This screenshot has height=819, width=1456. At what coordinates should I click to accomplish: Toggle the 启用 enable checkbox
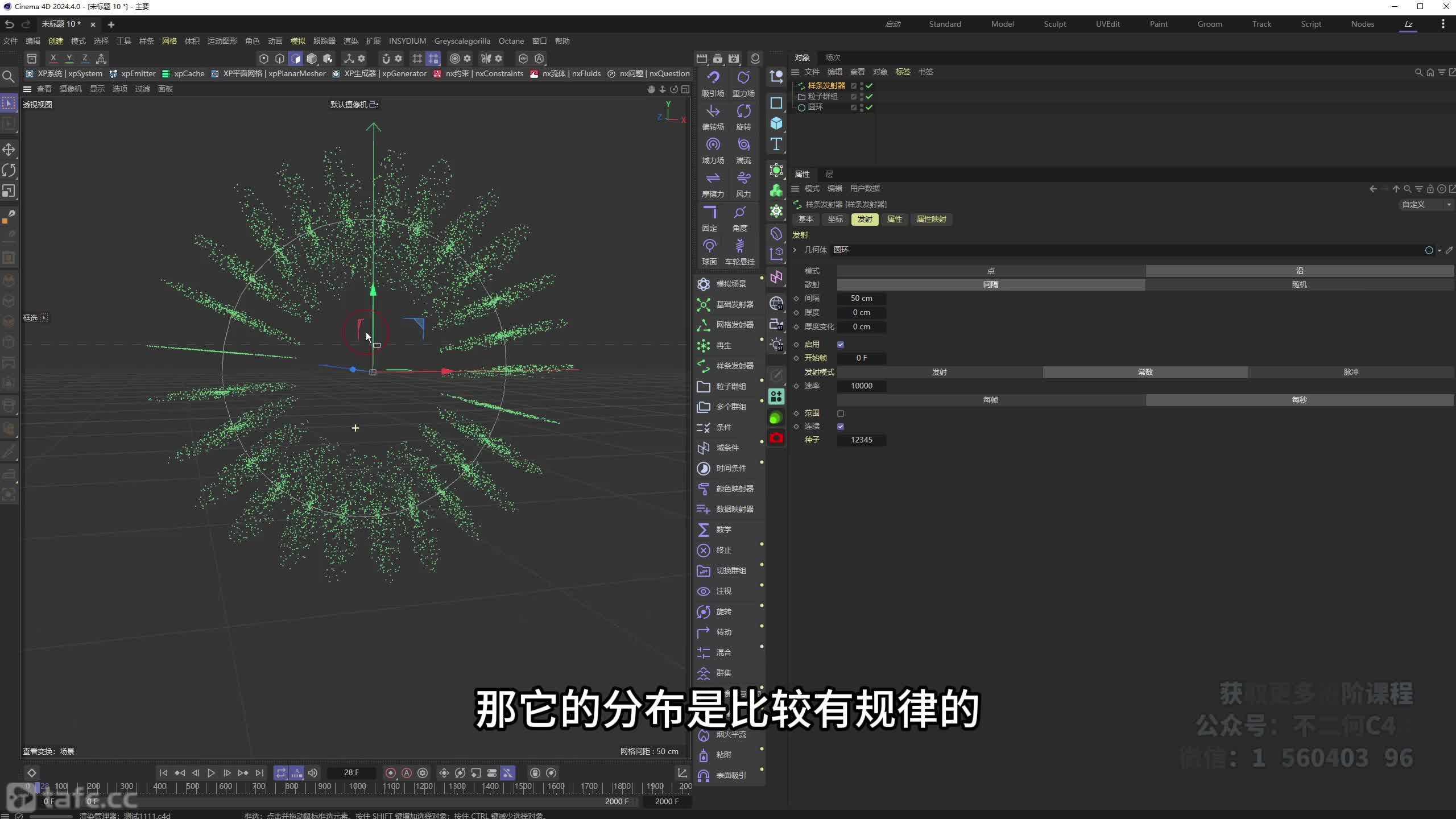pos(841,344)
